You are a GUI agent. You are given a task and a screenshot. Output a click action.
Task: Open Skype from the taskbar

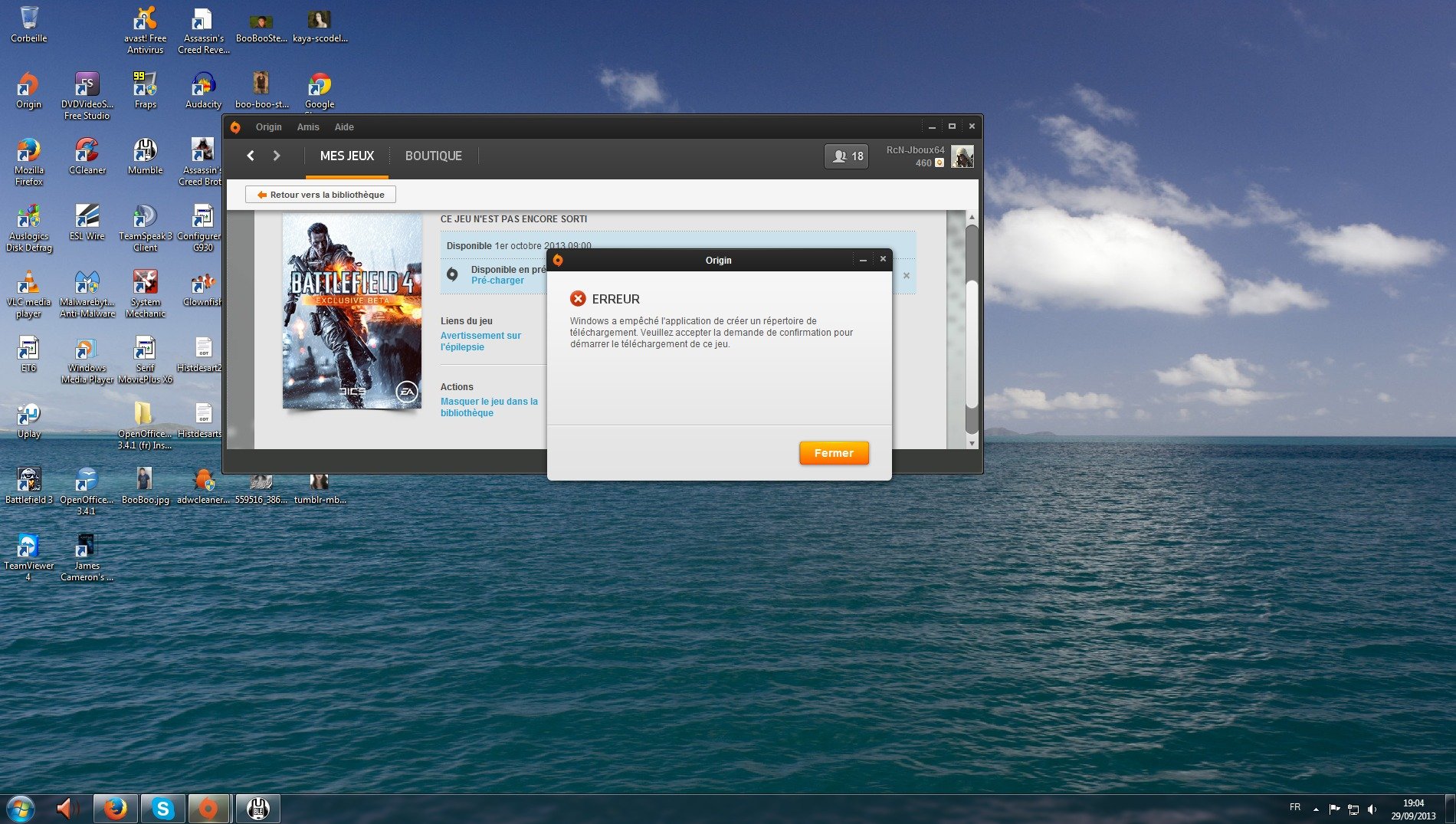point(162,809)
